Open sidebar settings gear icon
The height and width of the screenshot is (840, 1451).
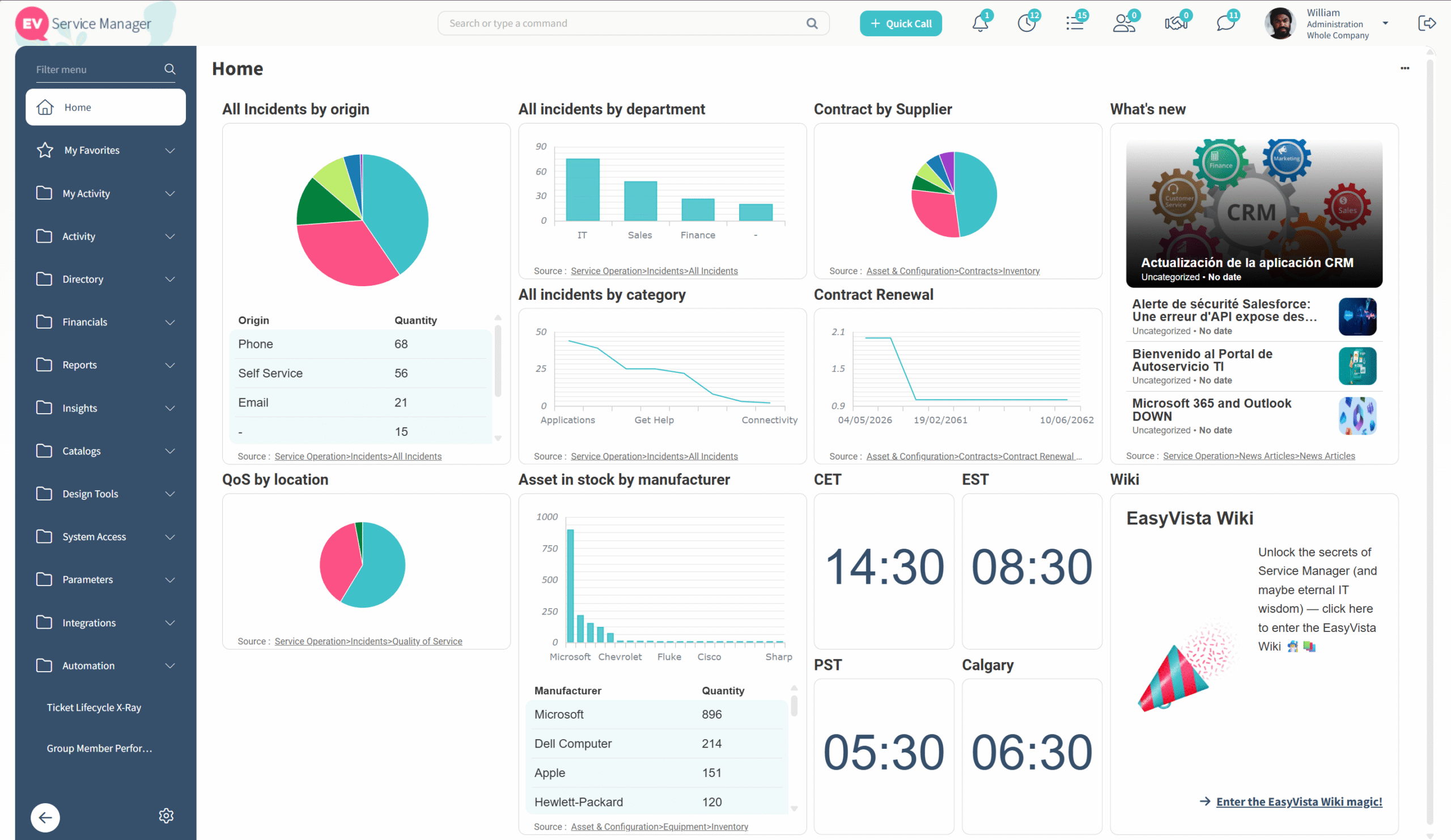167,816
